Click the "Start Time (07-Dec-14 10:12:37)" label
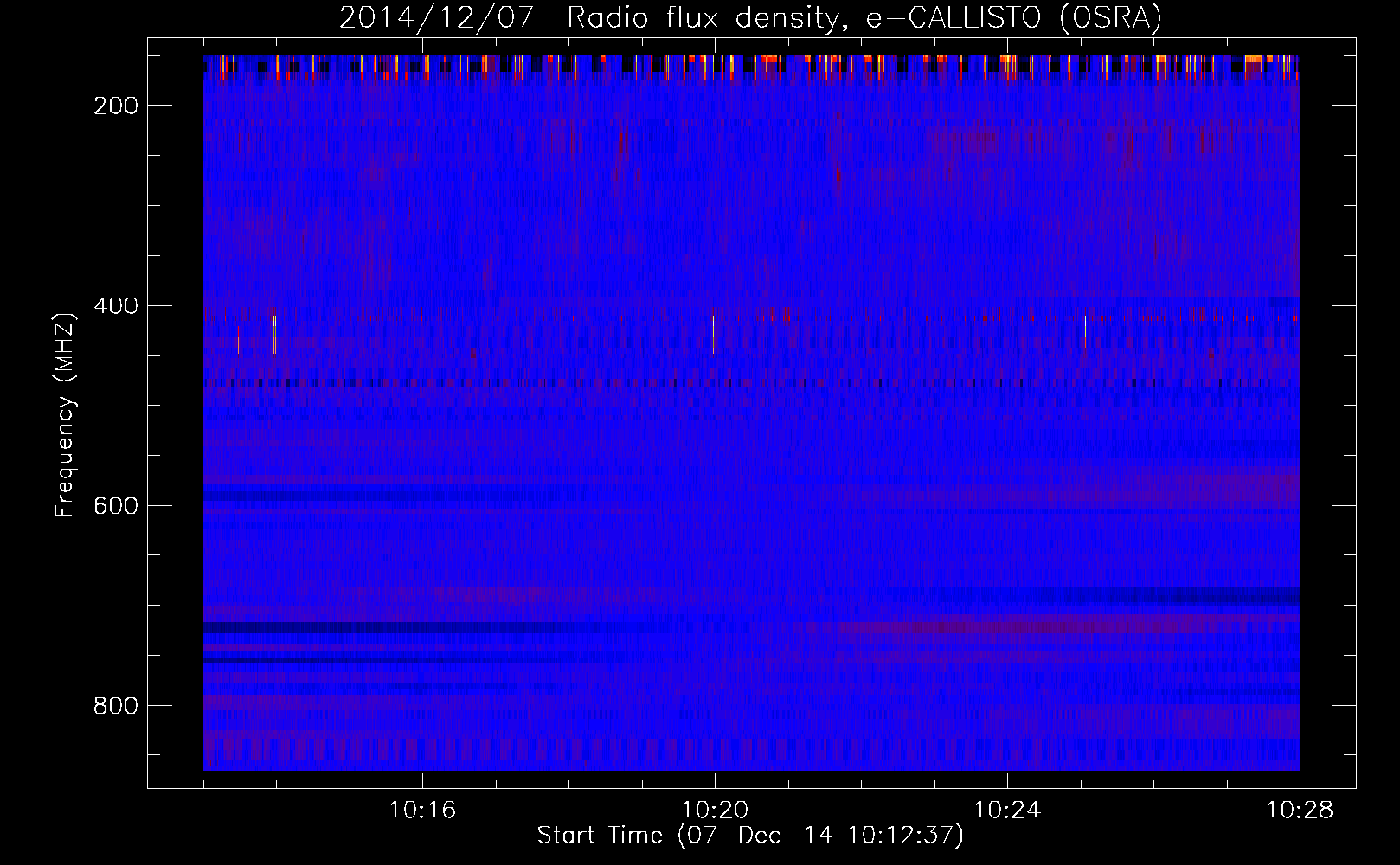Image resolution: width=1400 pixels, height=865 pixels. [750, 836]
